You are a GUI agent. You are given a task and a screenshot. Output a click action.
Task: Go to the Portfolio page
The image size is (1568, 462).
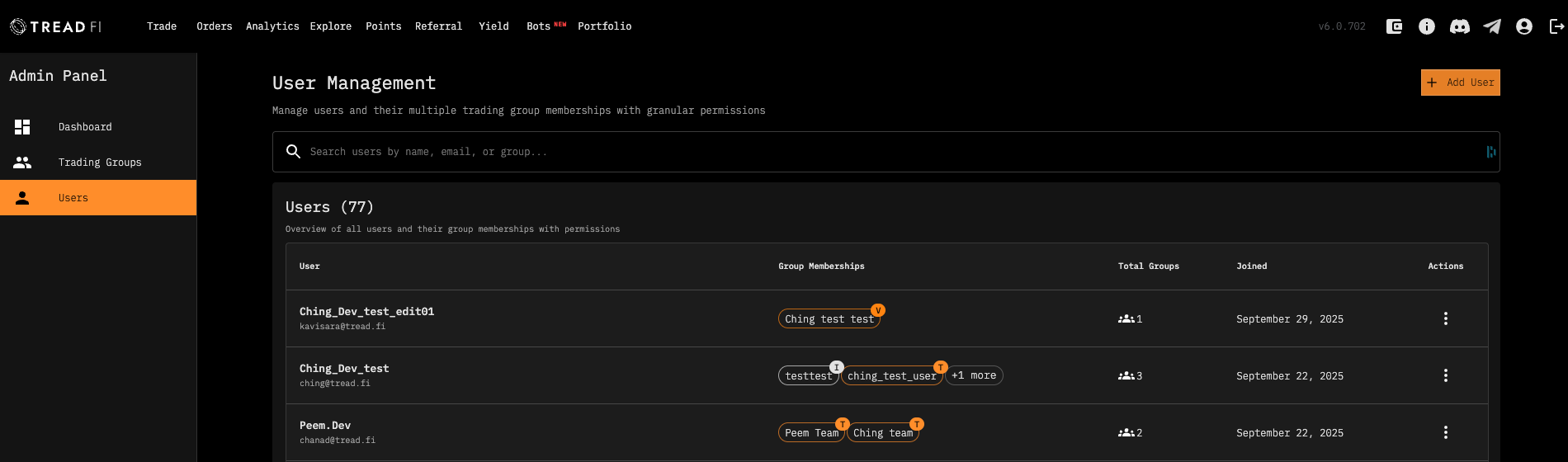(x=604, y=26)
